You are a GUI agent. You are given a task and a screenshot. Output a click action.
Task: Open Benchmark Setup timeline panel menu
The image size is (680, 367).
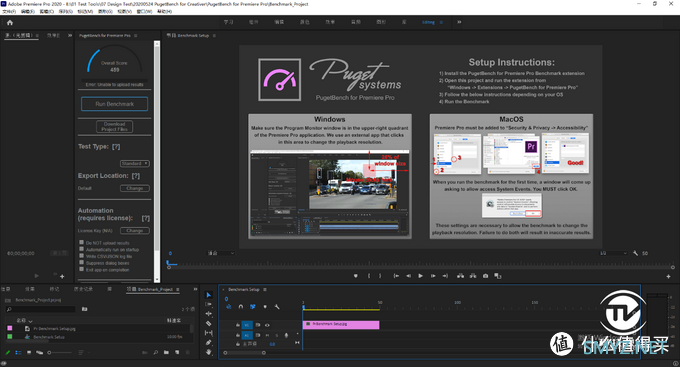(265, 290)
